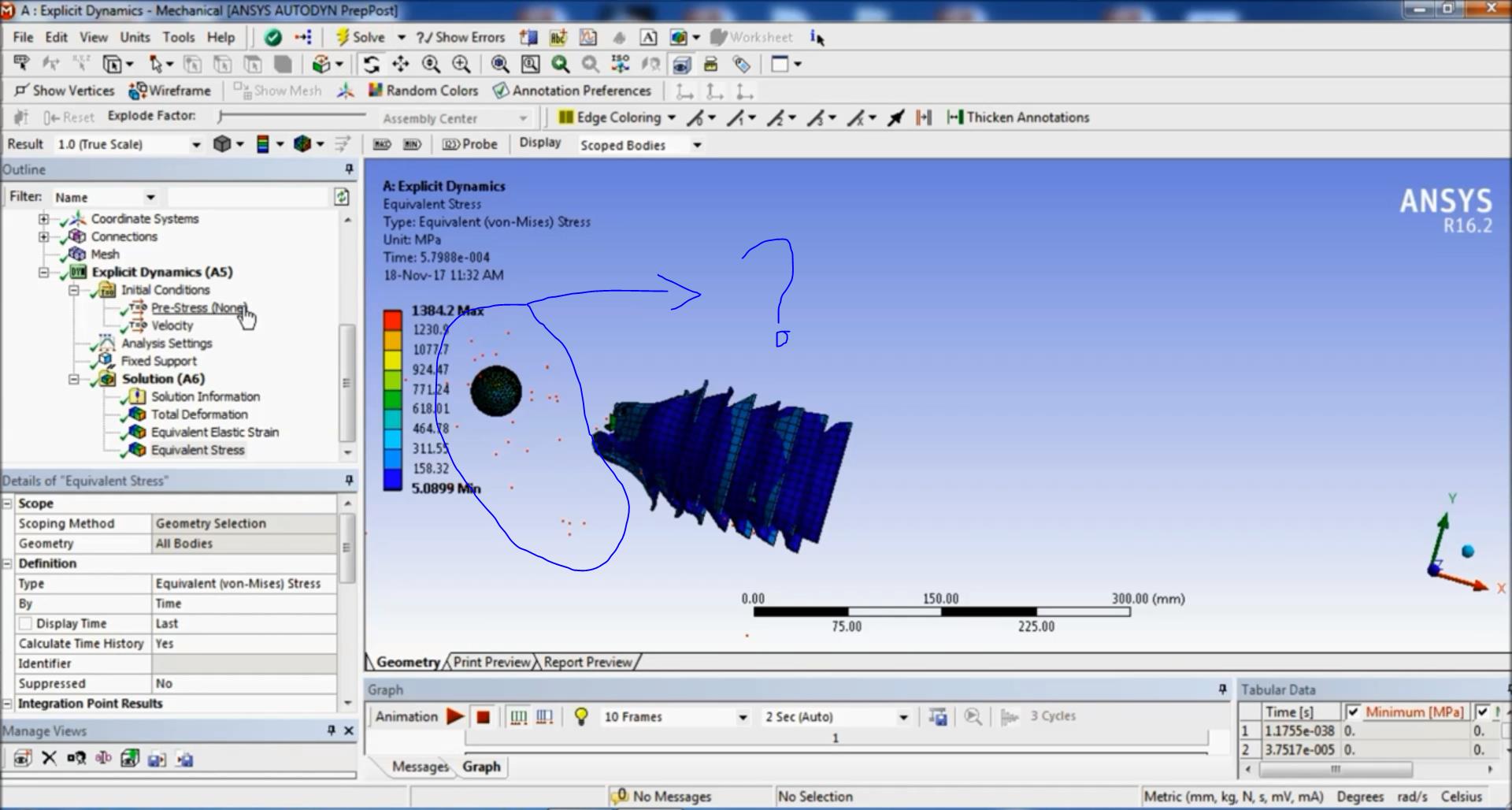Click the green checkmark toolbar icon

[272, 37]
